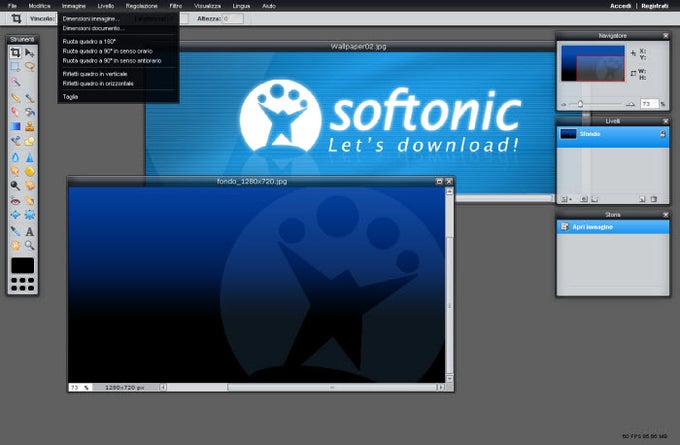Choose Ruota quadro a 180°
The image size is (680, 445).
pyautogui.click(x=118, y=42)
